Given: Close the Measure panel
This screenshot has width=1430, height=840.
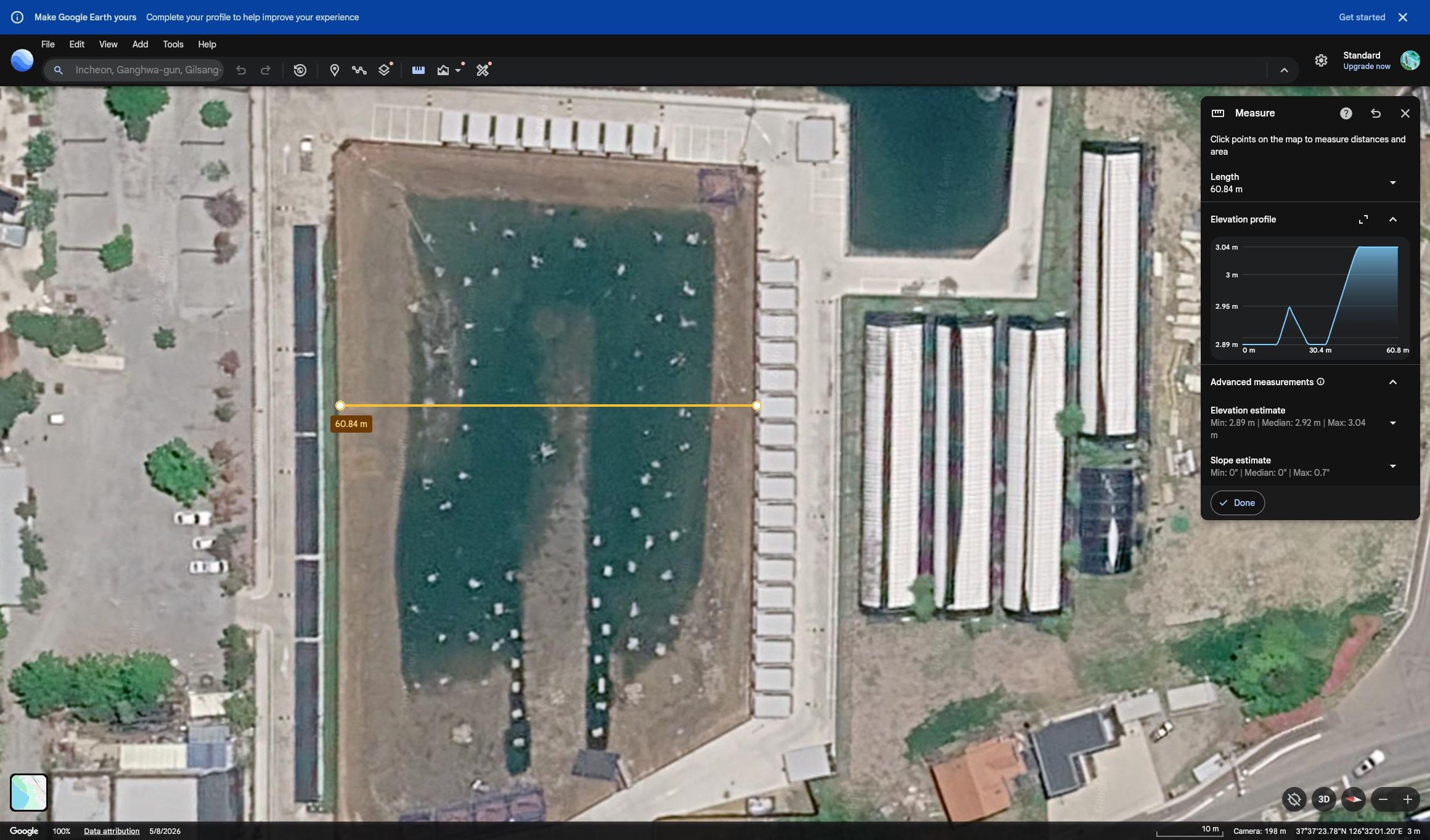Looking at the screenshot, I should (x=1405, y=113).
